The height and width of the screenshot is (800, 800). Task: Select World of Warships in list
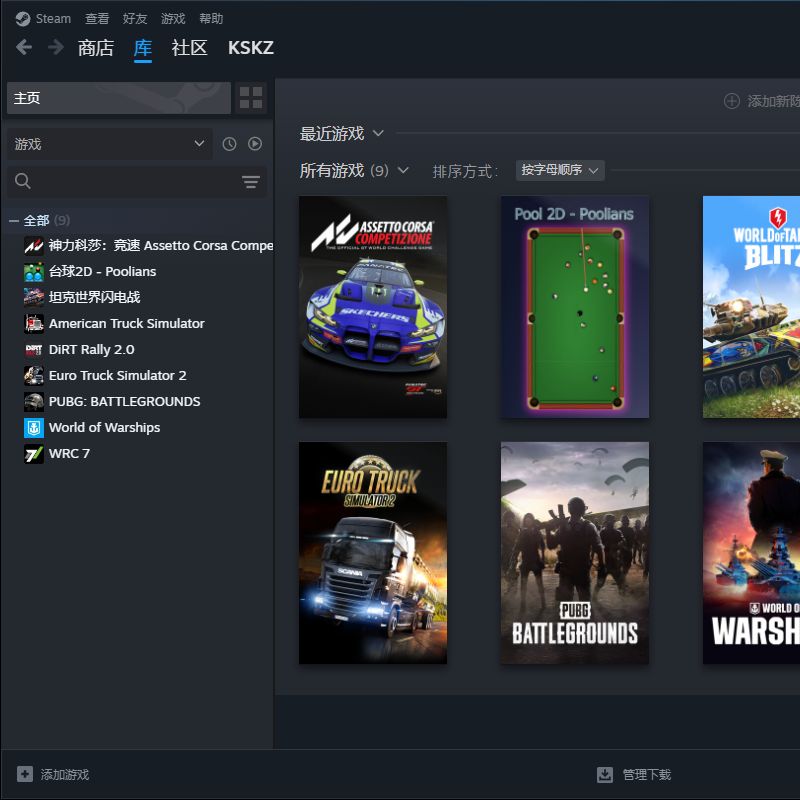point(105,428)
